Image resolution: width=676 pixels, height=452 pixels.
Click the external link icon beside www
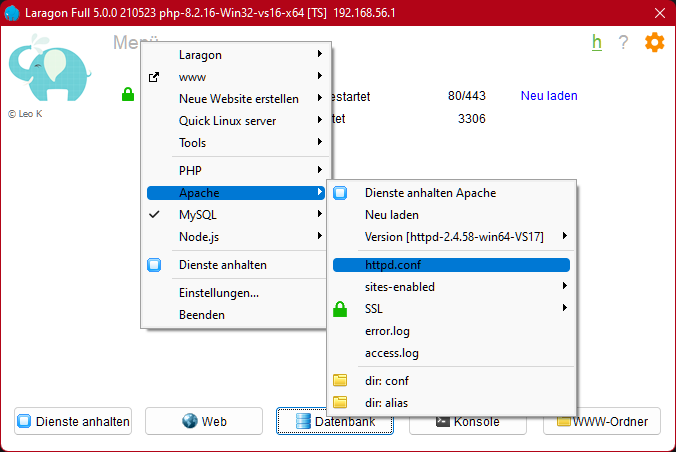coord(154,77)
